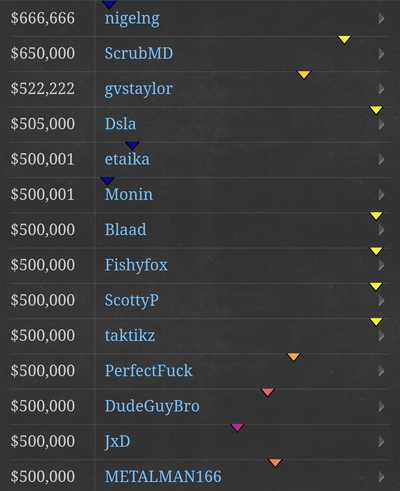Click the yellow triangle marker above Blaad
The image size is (400, 491).
376,216
